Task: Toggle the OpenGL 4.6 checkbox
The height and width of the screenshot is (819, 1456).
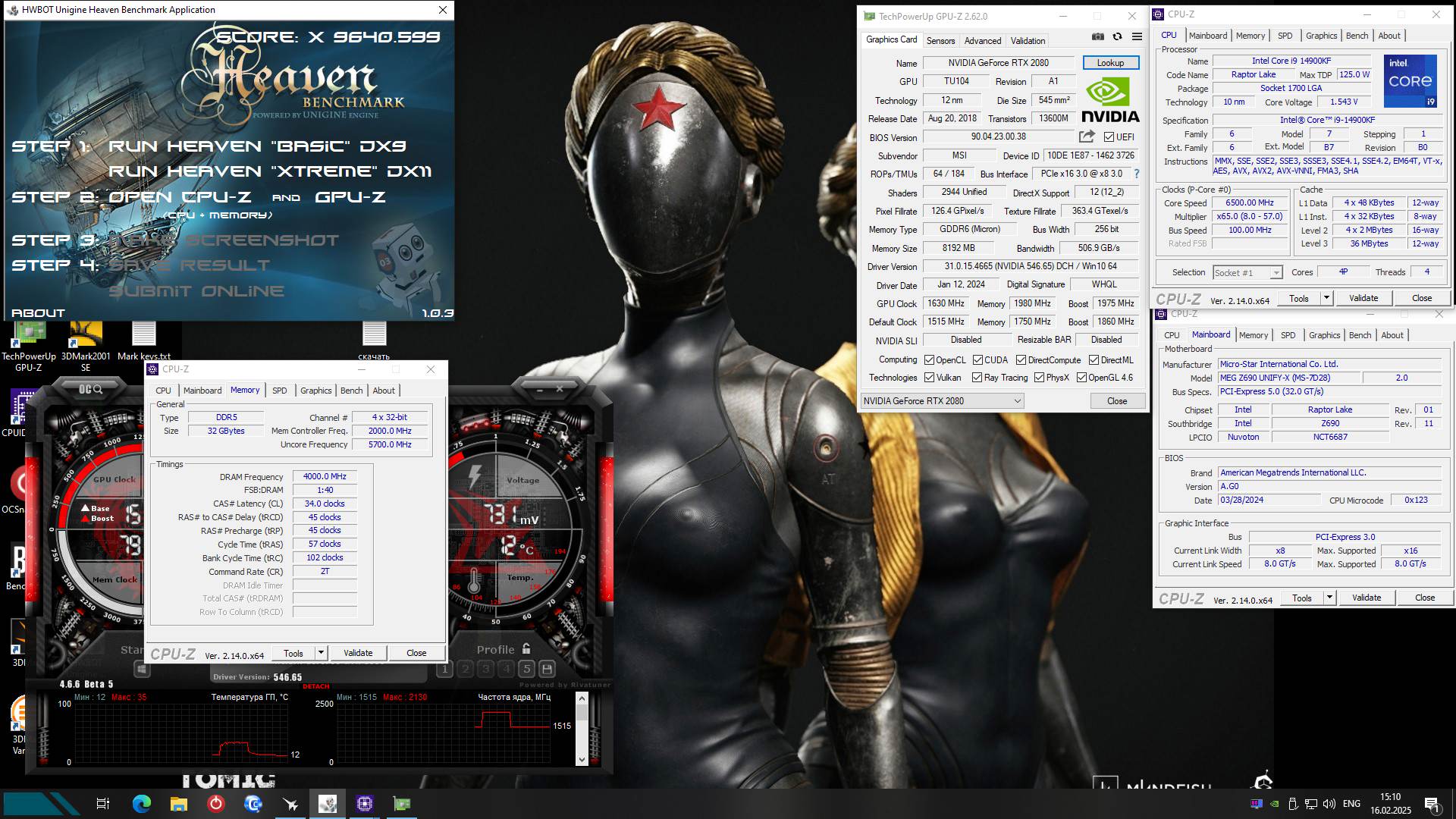Action: [1081, 378]
